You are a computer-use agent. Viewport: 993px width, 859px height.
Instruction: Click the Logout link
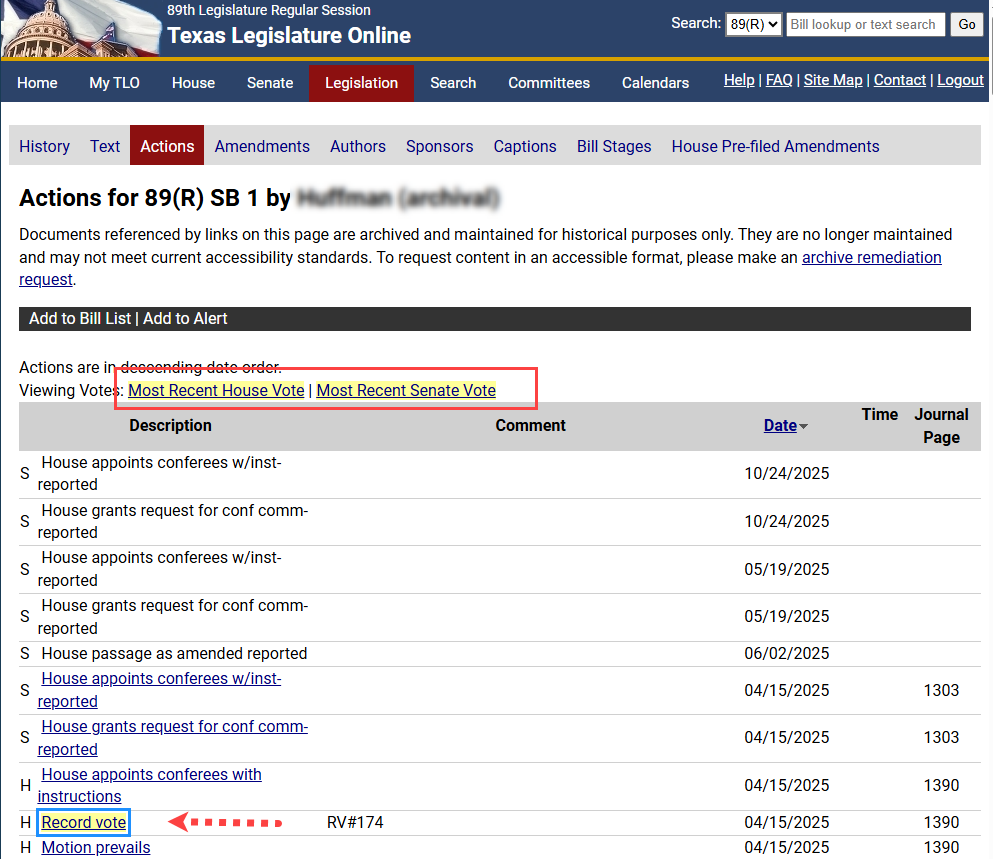[x=959, y=79]
